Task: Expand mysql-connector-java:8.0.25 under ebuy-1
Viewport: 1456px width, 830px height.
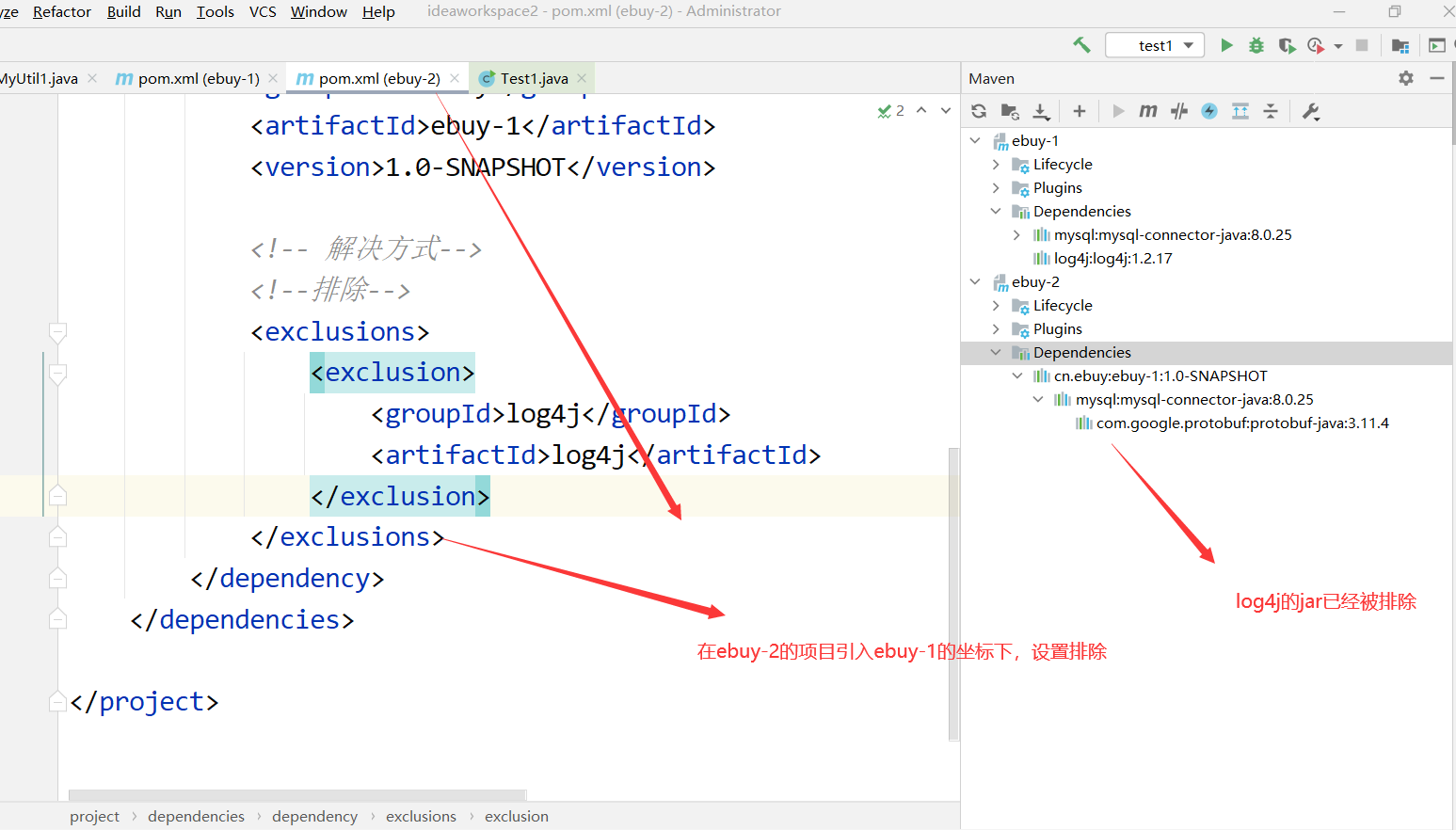Action: tap(1016, 234)
